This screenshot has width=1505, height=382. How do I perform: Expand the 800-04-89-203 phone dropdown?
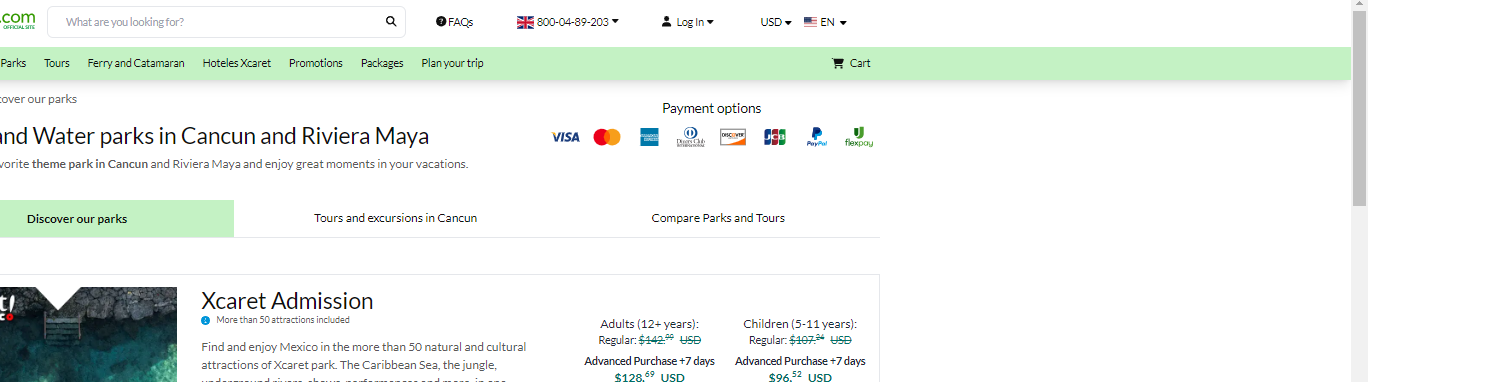pyautogui.click(x=568, y=22)
